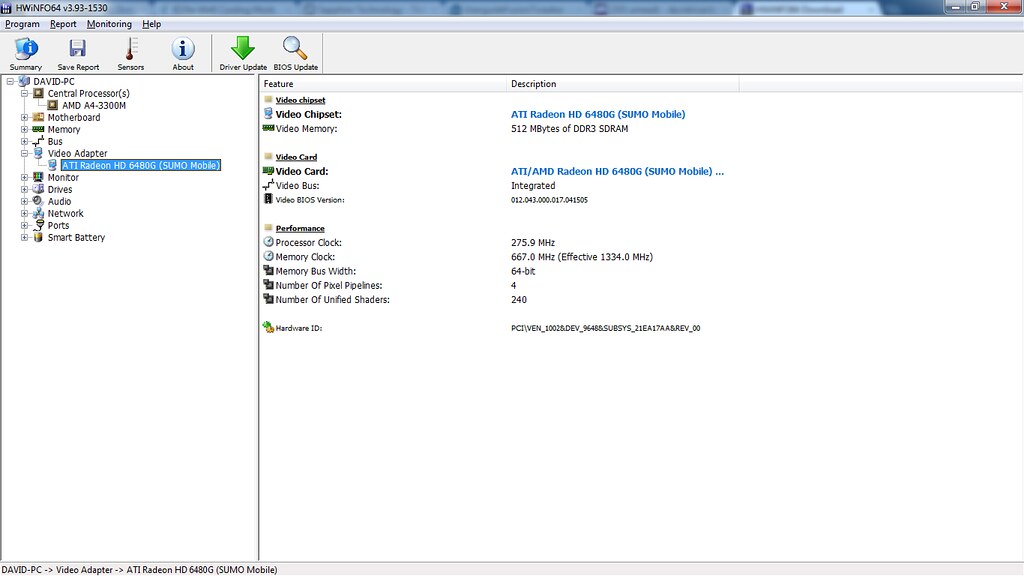Open the Sensors thermometer icon

pyautogui.click(x=131, y=49)
